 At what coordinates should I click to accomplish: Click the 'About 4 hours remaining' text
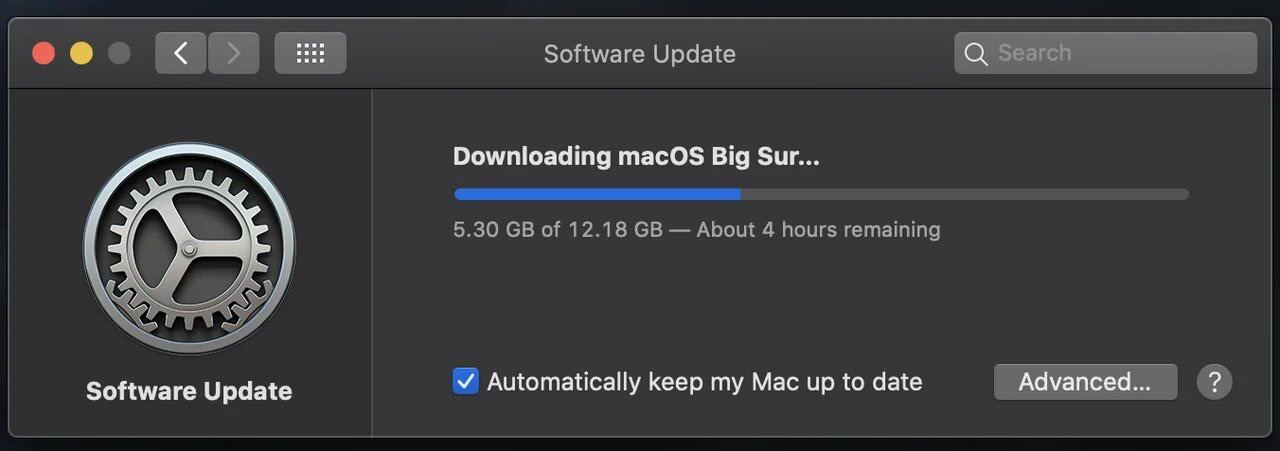pyautogui.click(x=818, y=229)
